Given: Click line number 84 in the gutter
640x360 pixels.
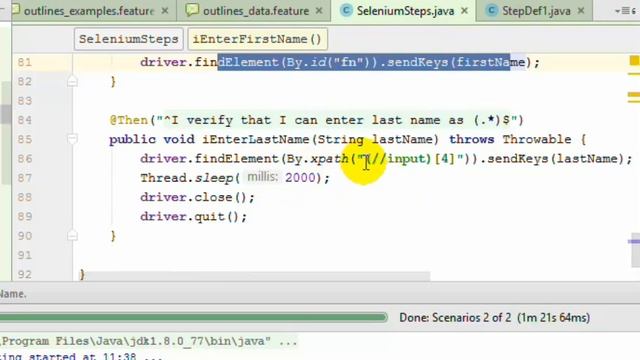Looking at the screenshot, I should 24,120.
